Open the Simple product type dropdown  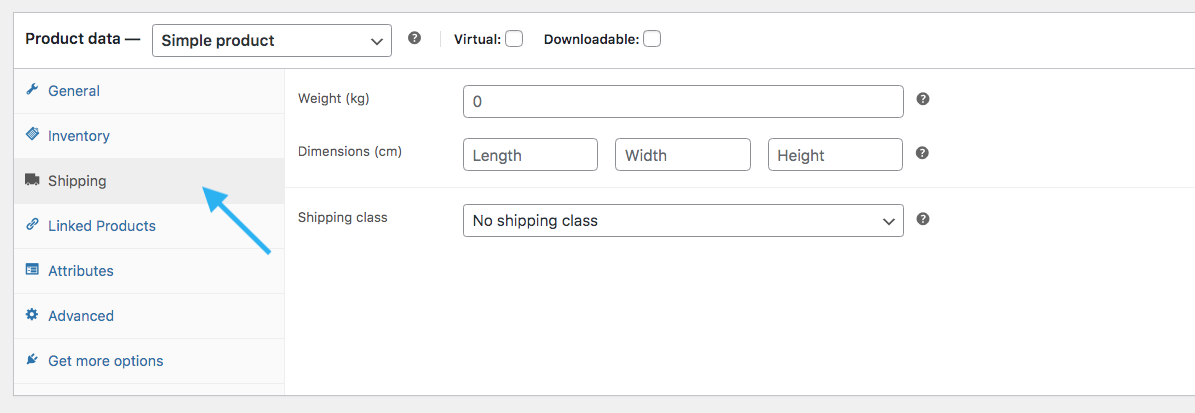click(272, 40)
